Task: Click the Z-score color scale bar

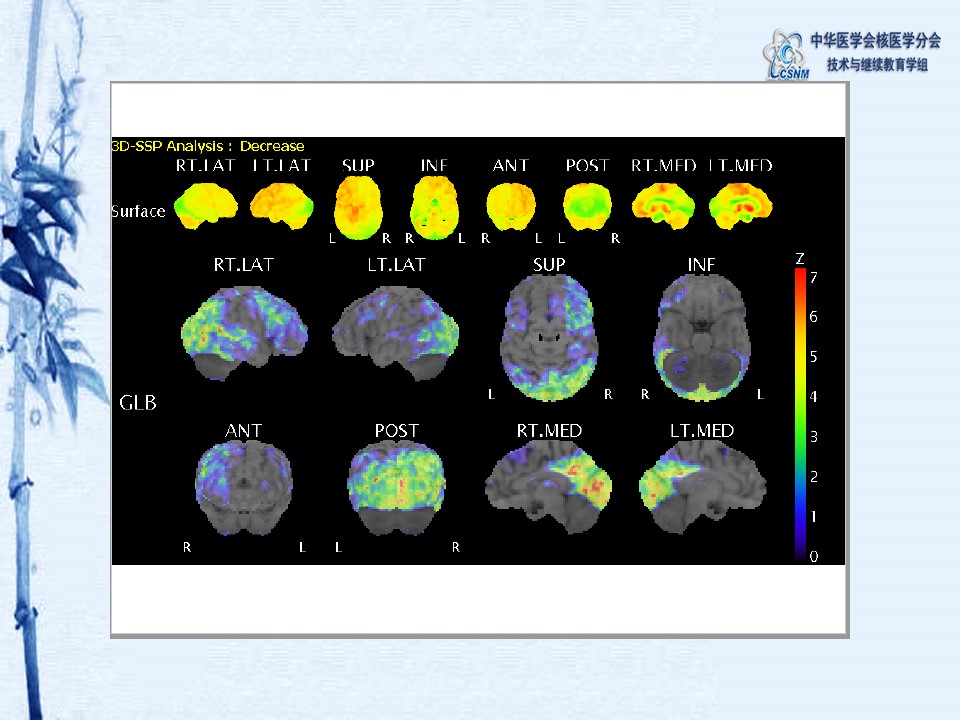Action: click(x=800, y=410)
